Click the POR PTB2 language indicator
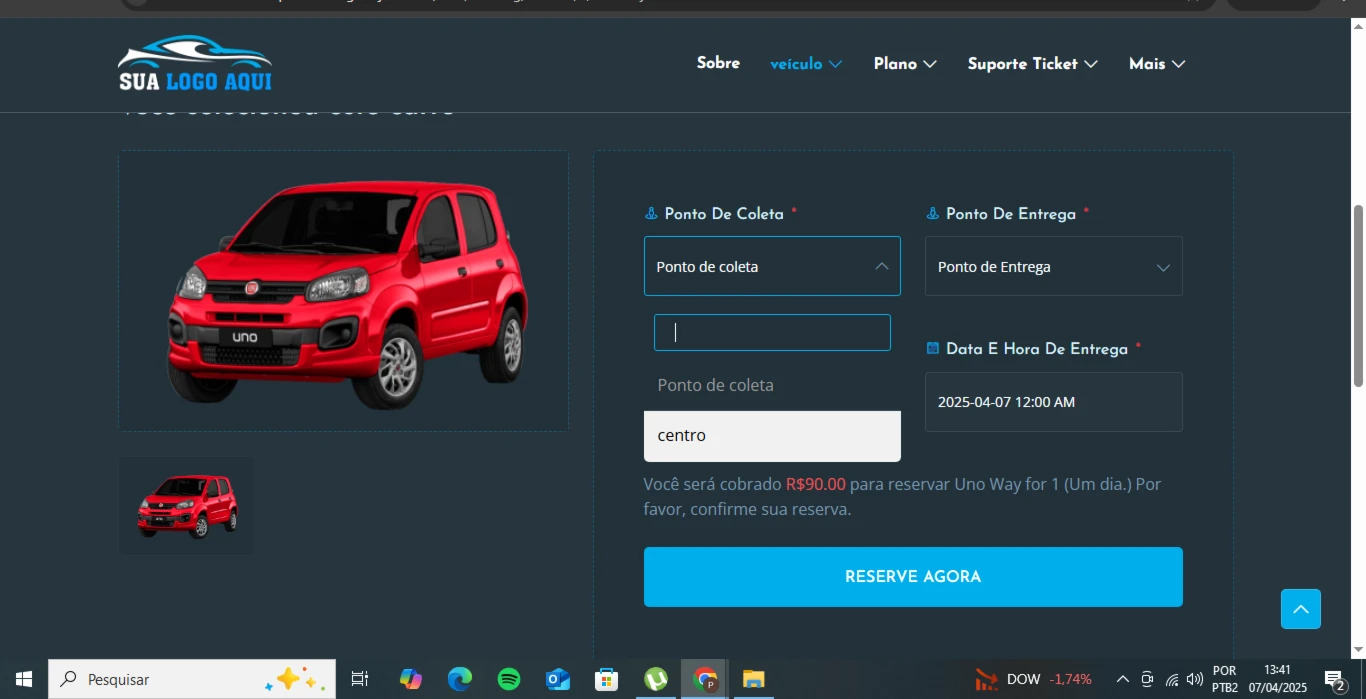The height and width of the screenshot is (699, 1366). point(1224,679)
